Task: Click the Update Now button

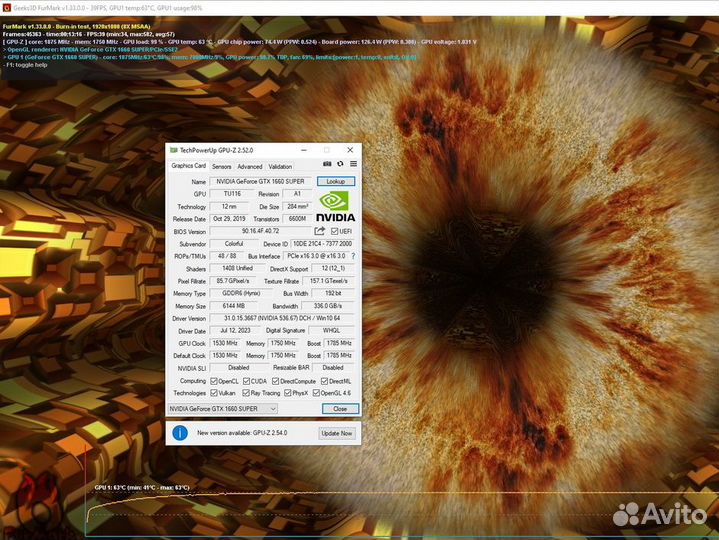Action: [336, 433]
